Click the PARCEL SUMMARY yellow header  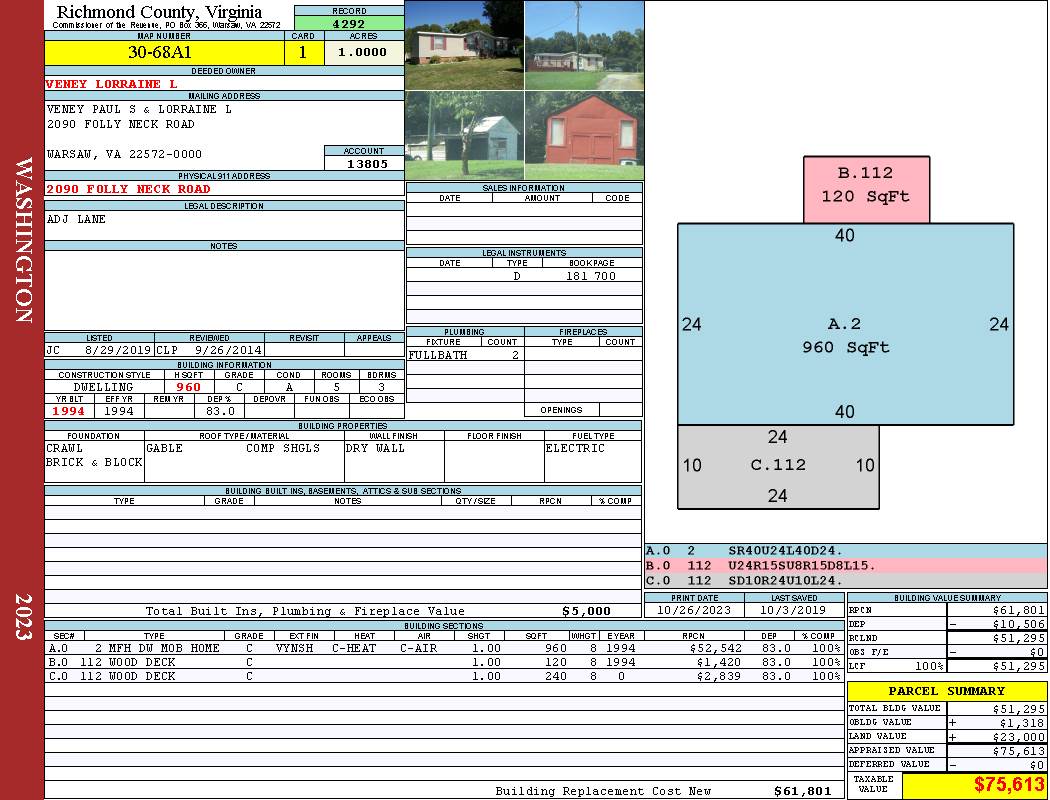coord(947,691)
